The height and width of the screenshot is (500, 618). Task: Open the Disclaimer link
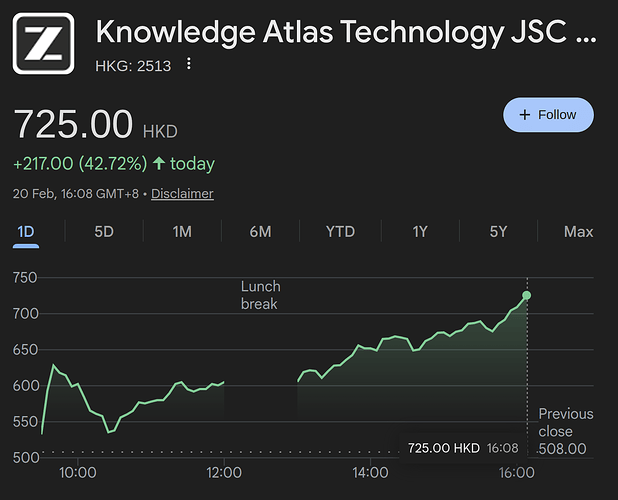tap(182, 193)
